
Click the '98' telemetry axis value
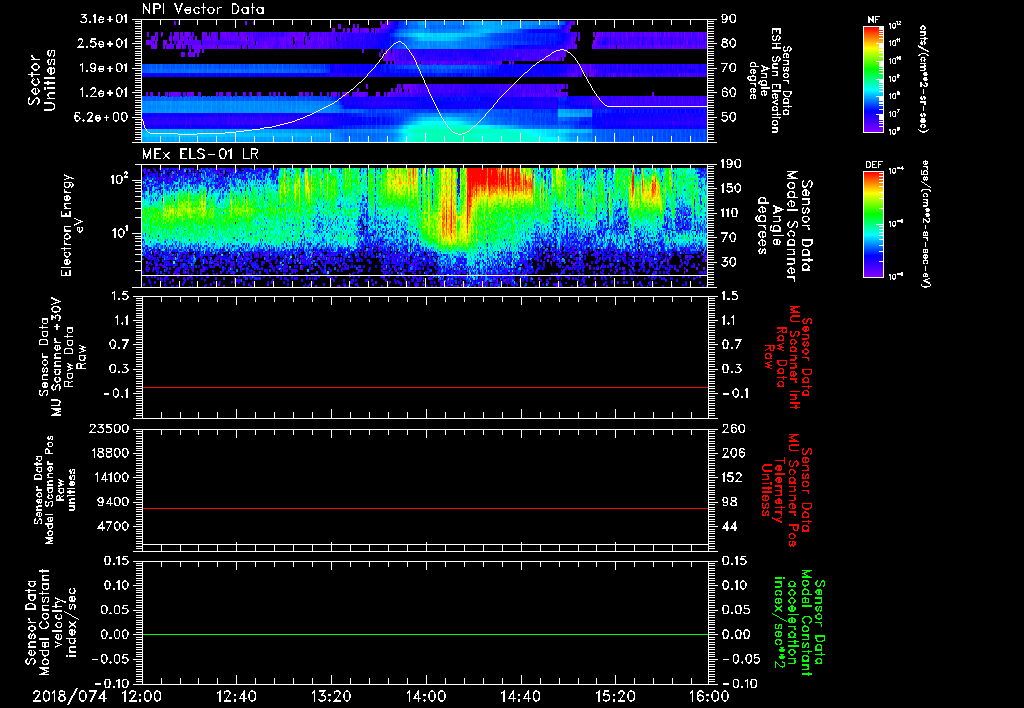click(728, 502)
